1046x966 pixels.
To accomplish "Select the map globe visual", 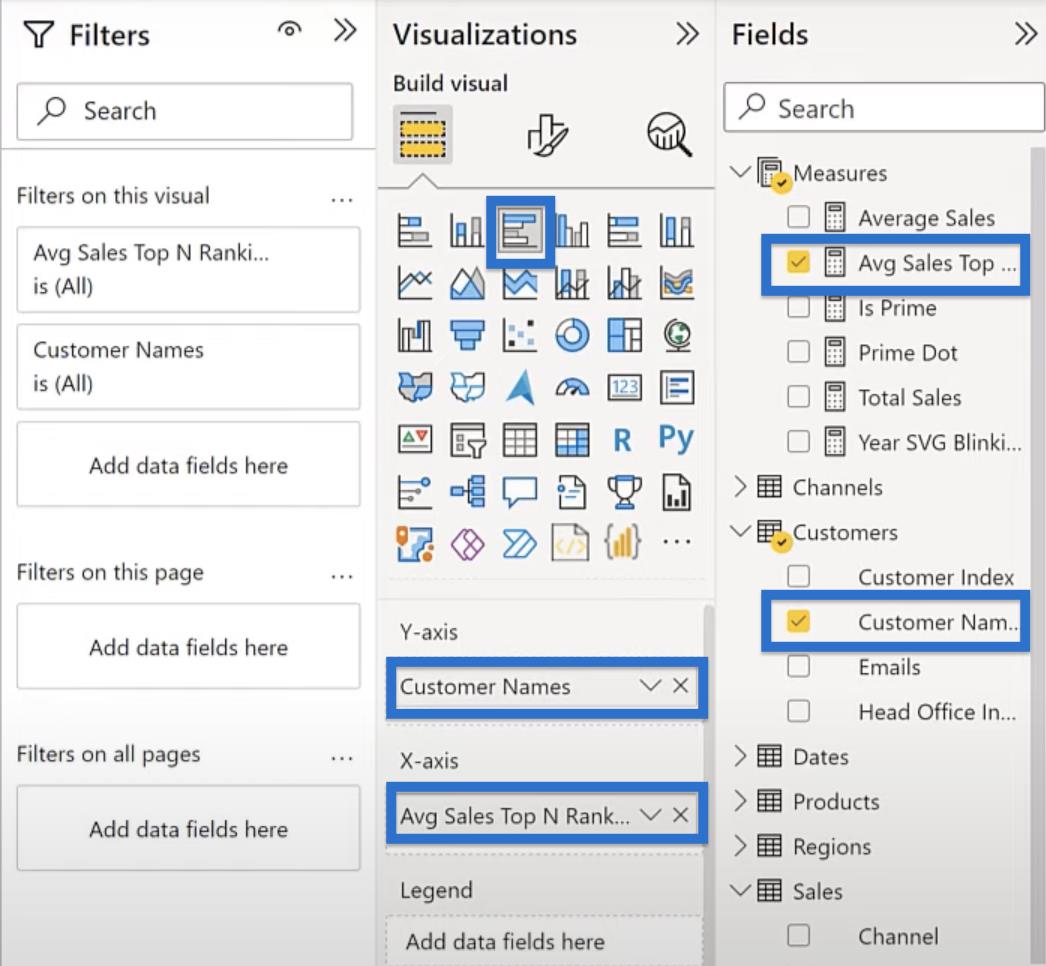I will pyautogui.click(x=676, y=335).
